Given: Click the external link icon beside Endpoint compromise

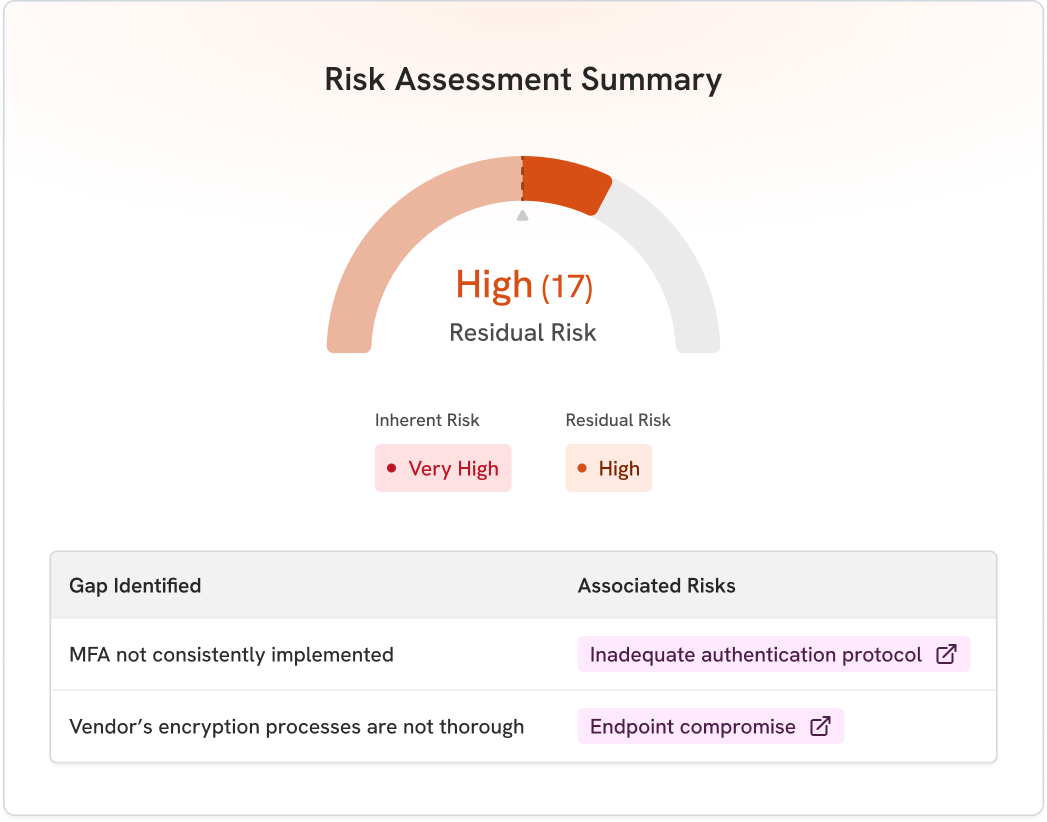Looking at the screenshot, I should [820, 727].
